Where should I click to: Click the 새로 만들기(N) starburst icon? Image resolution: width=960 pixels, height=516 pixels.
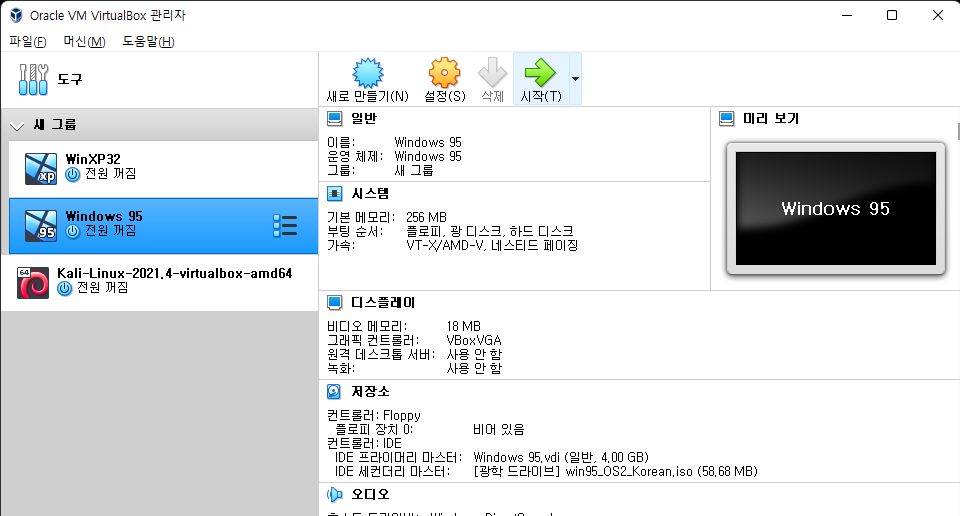click(x=368, y=73)
